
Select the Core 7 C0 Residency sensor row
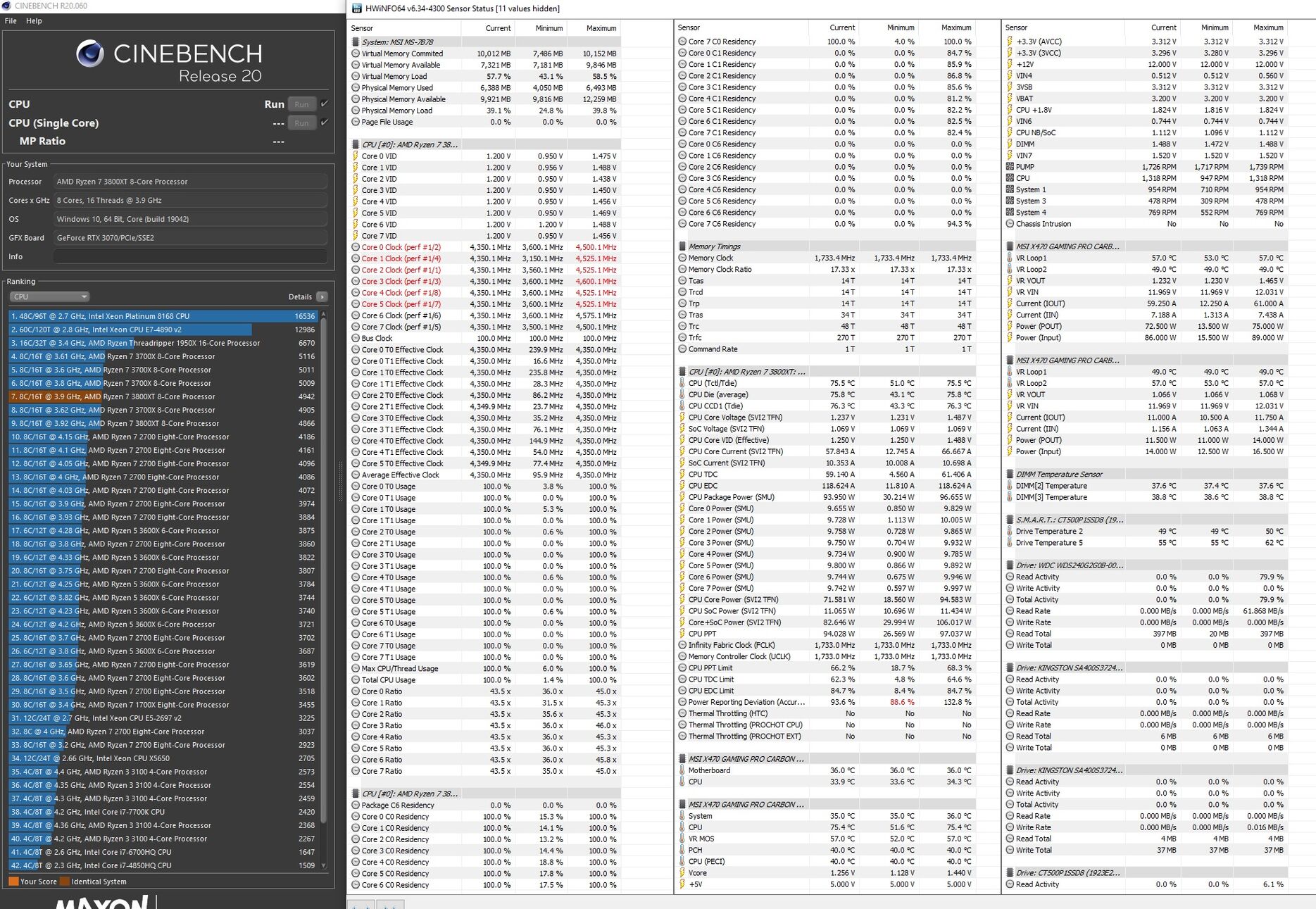coord(825,42)
